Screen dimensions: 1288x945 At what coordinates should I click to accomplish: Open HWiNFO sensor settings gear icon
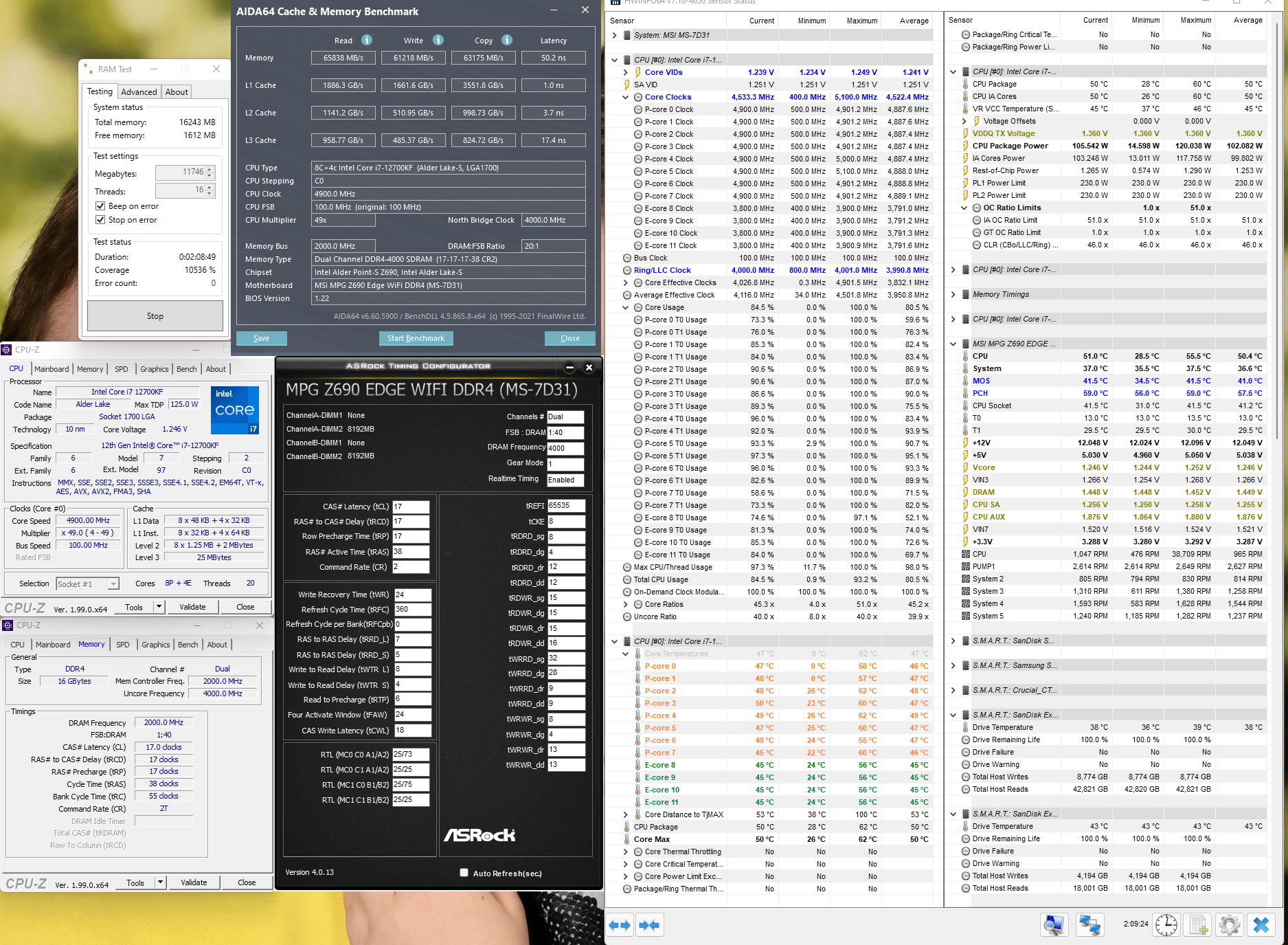[x=1230, y=924]
